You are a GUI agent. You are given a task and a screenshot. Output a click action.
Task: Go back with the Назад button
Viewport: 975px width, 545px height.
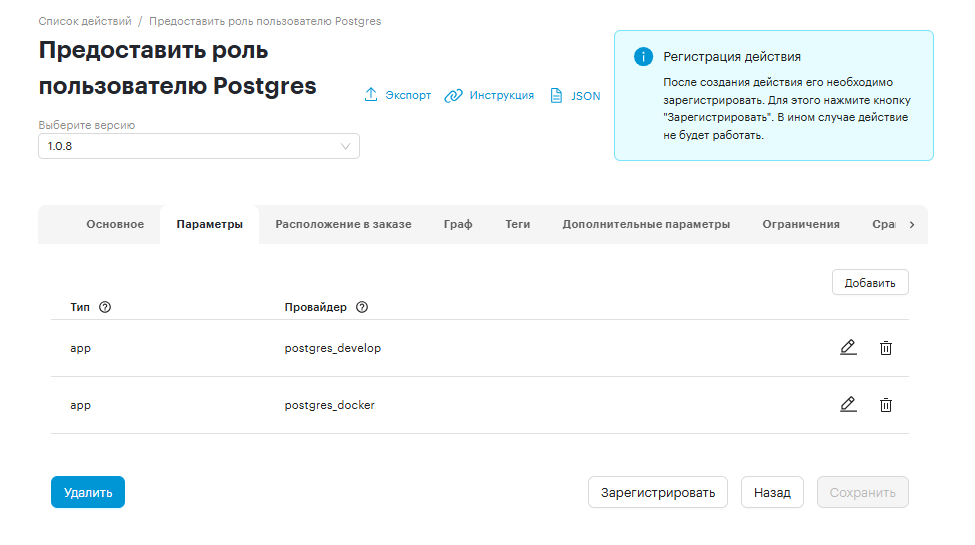tap(772, 492)
